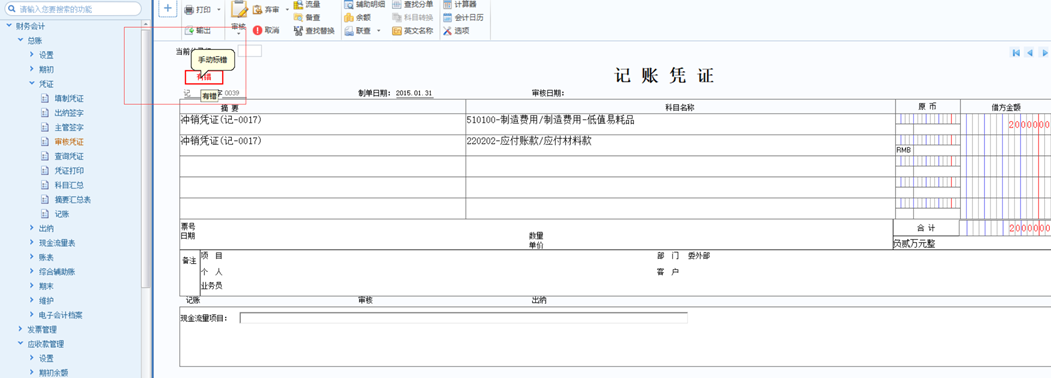Click the 余额 balance icon
Screen dimensions: 1051x378
pyautogui.click(x=349, y=17)
